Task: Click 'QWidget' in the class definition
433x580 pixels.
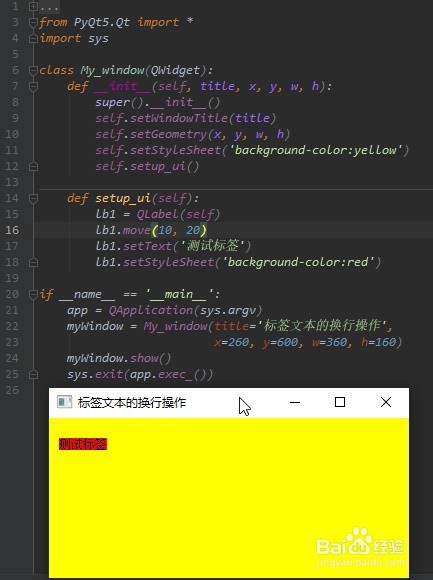Action: tap(175, 70)
